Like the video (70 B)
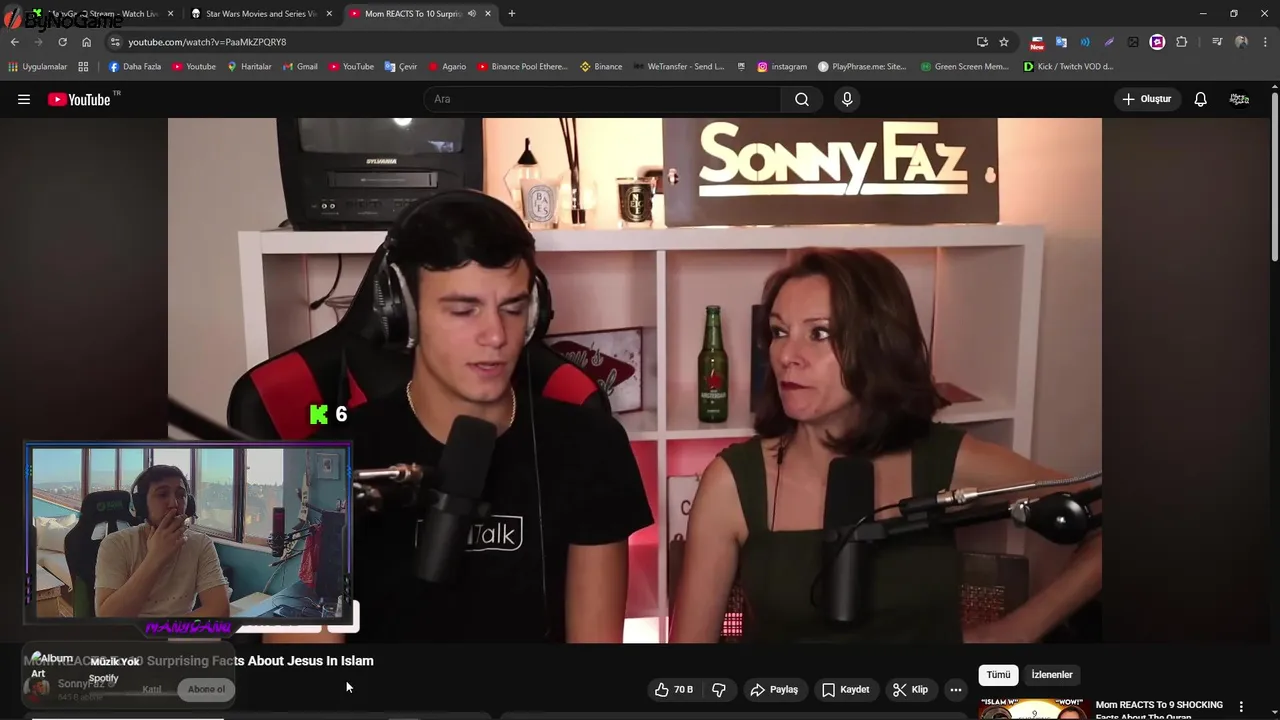The width and height of the screenshot is (1280, 720). pos(674,689)
